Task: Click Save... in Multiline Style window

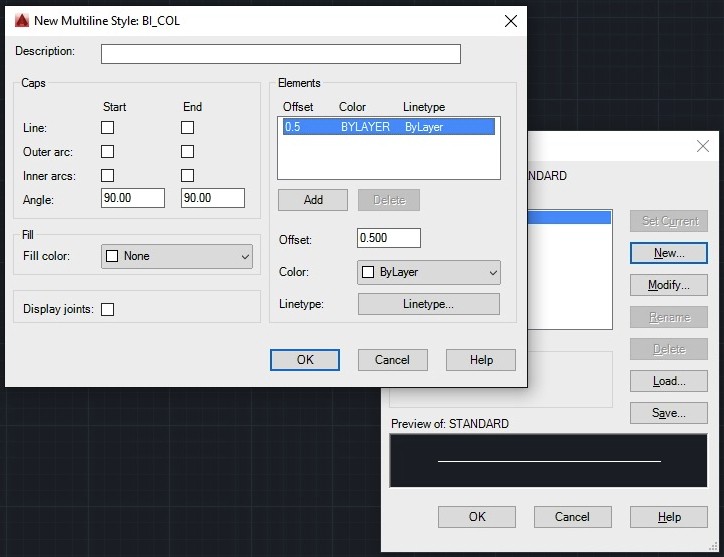Action: (669, 413)
